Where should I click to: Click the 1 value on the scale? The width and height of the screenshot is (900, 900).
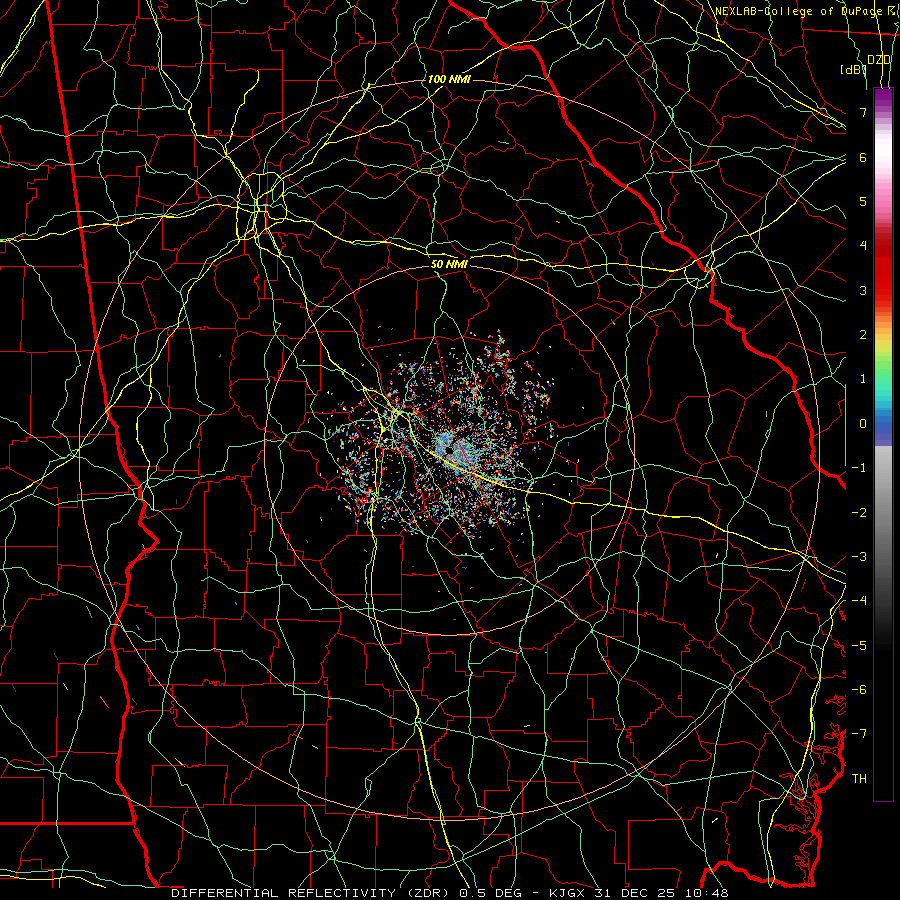[863, 379]
